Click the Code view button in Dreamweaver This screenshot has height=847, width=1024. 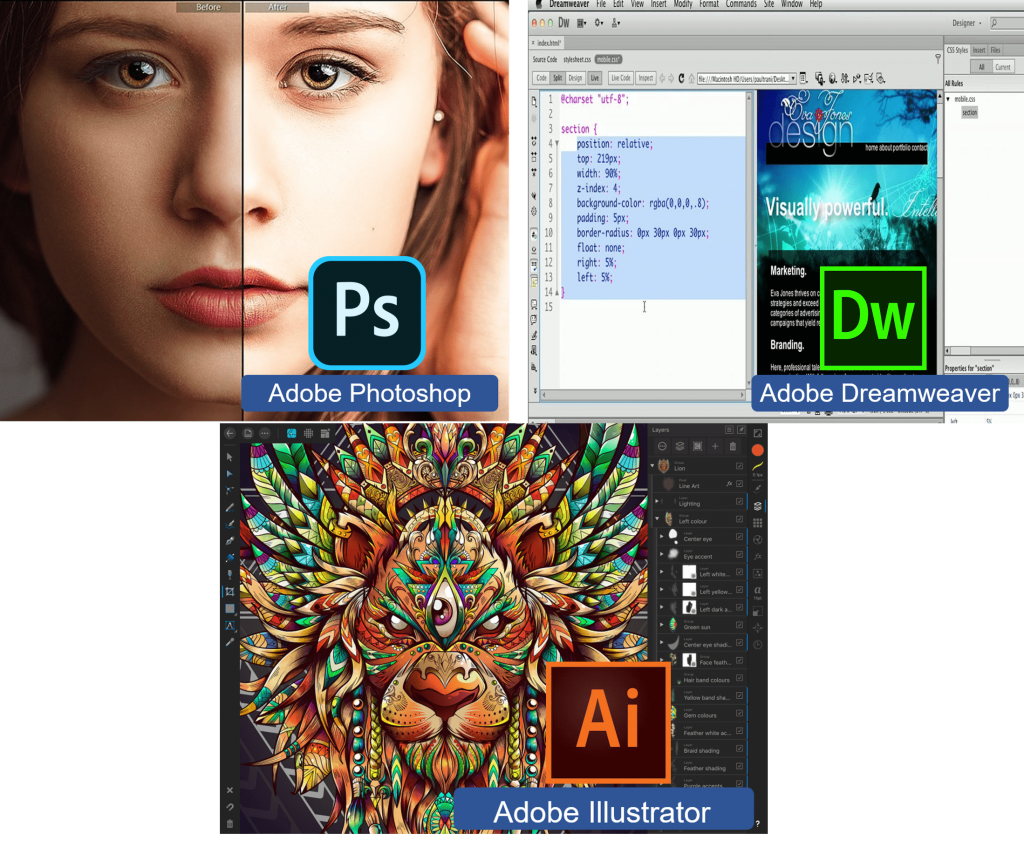coord(541,78)
